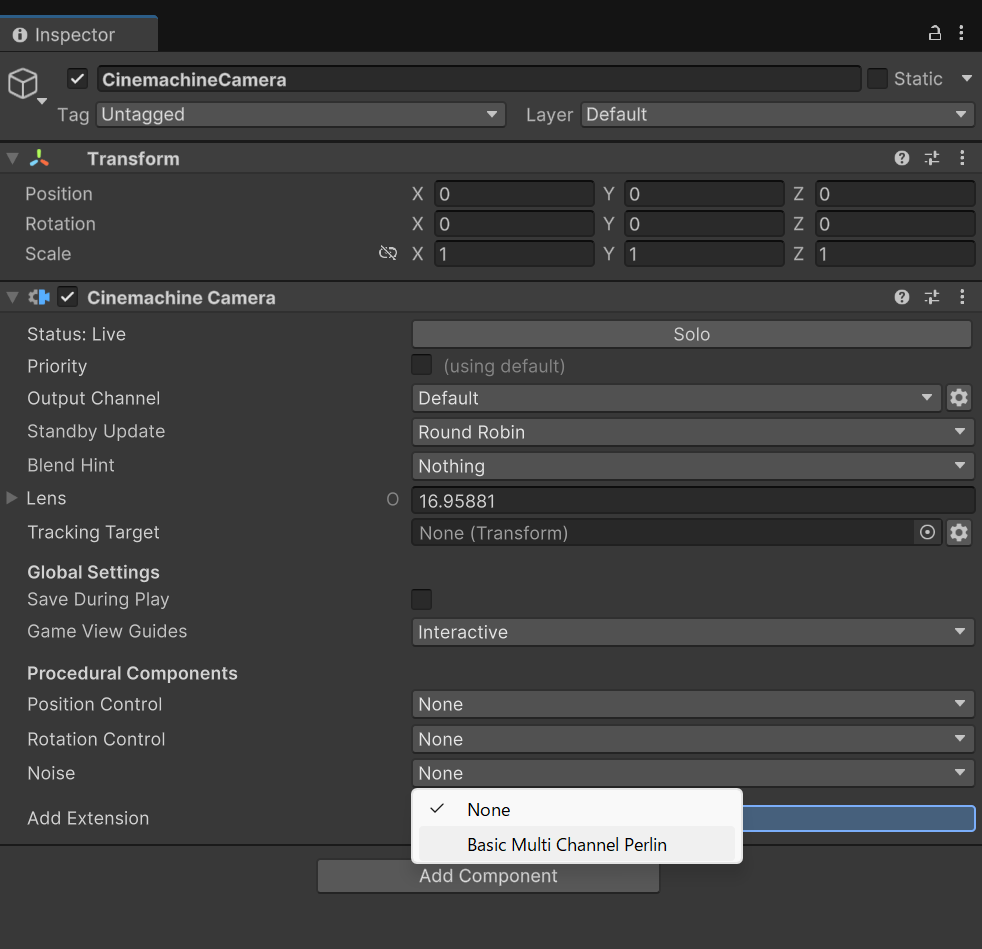The width and height of the screenshot is (982, 949).
Task: Open the Position Control dropdown
Action: (693, 704)
